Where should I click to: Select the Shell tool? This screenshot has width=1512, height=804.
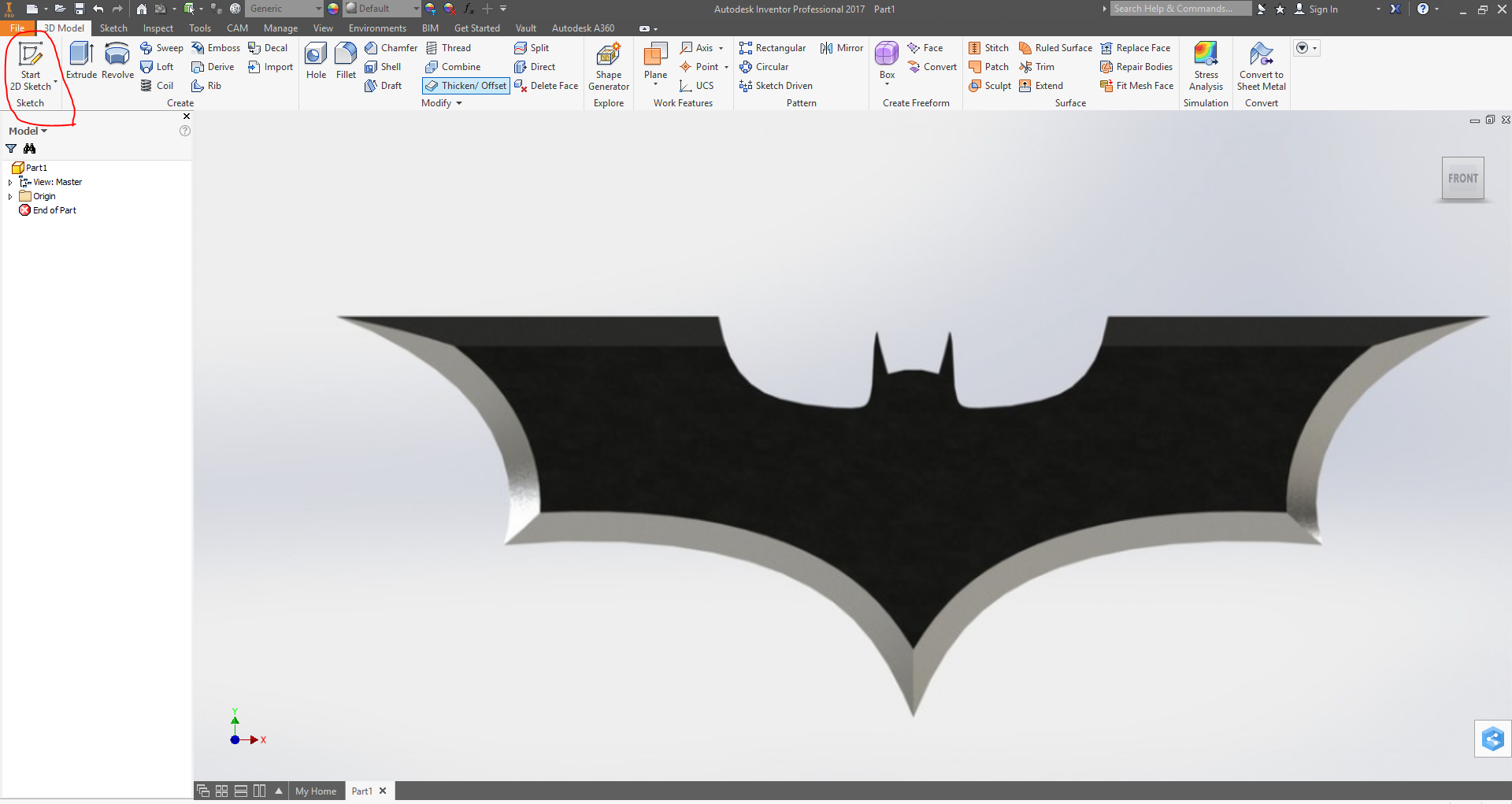(x=383, y=67)
